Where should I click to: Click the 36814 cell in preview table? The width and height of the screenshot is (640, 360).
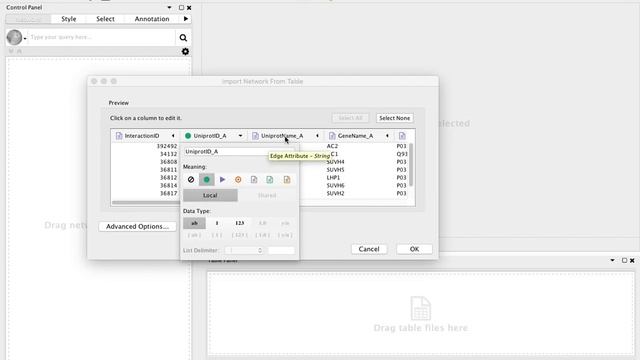tap(168, 186)
